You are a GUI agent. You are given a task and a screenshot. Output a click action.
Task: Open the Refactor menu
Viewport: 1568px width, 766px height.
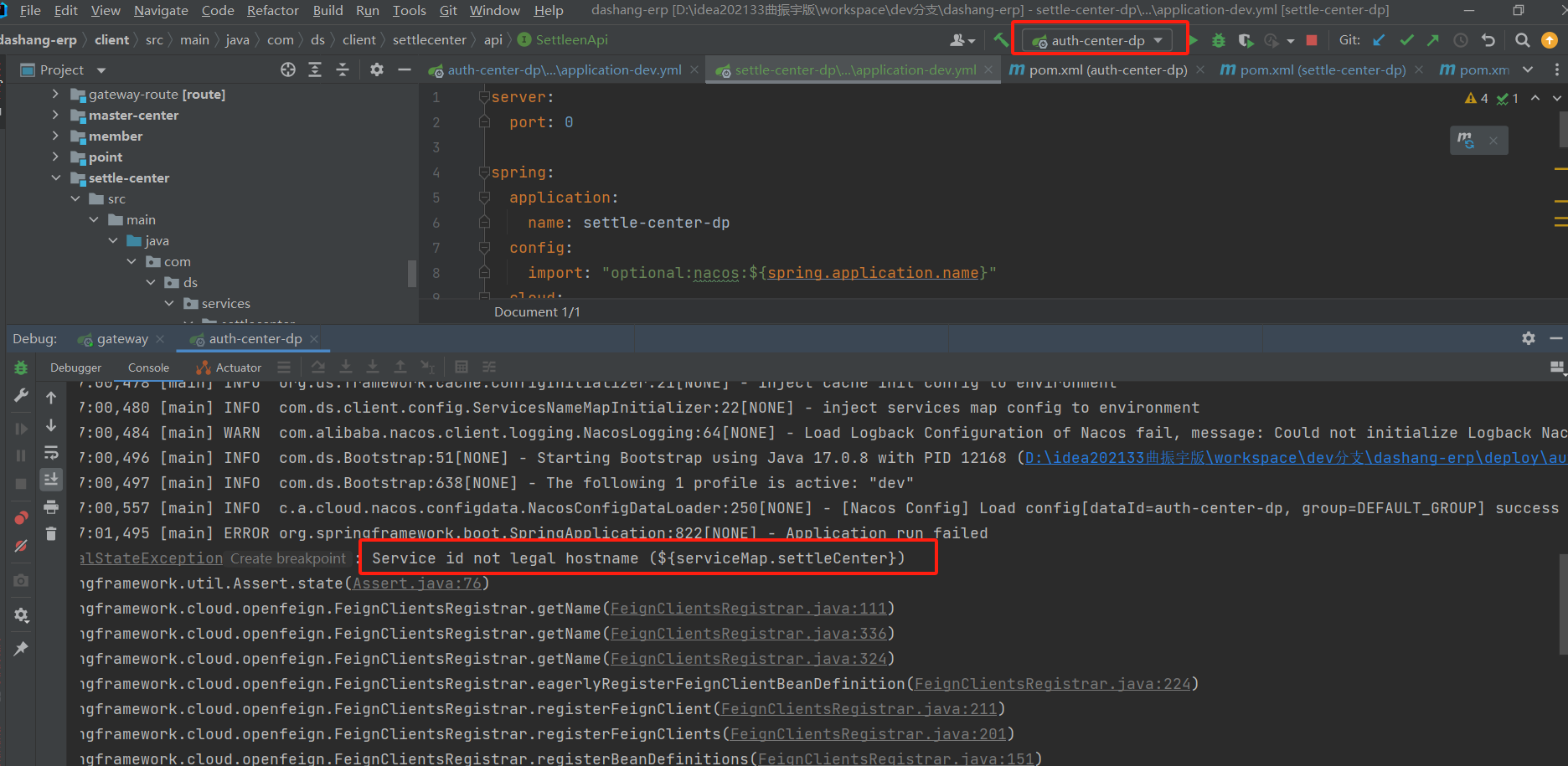(x=273, y=10)
